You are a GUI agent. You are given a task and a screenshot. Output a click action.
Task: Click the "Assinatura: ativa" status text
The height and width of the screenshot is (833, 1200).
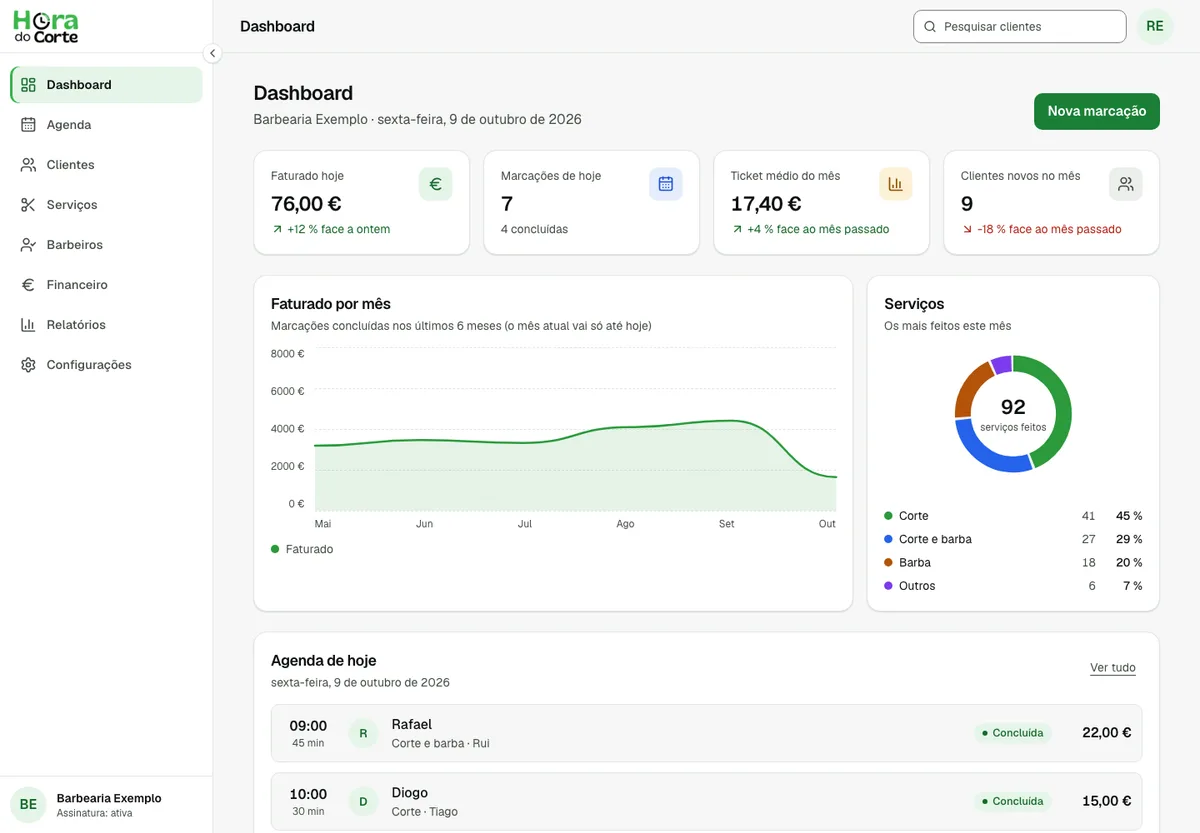(94, 813)
